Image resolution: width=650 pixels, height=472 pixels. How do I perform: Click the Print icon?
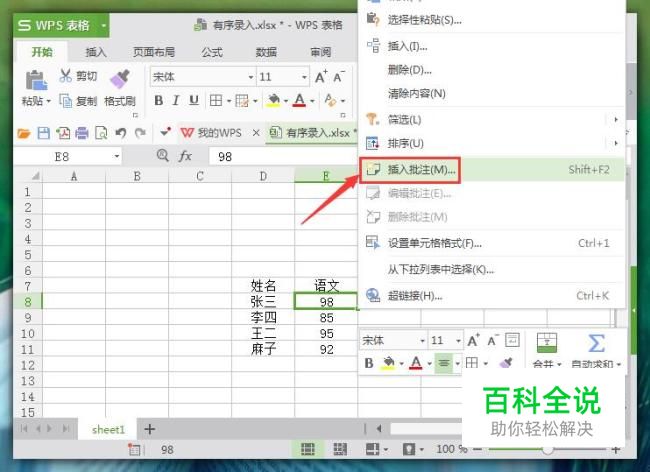82,133
